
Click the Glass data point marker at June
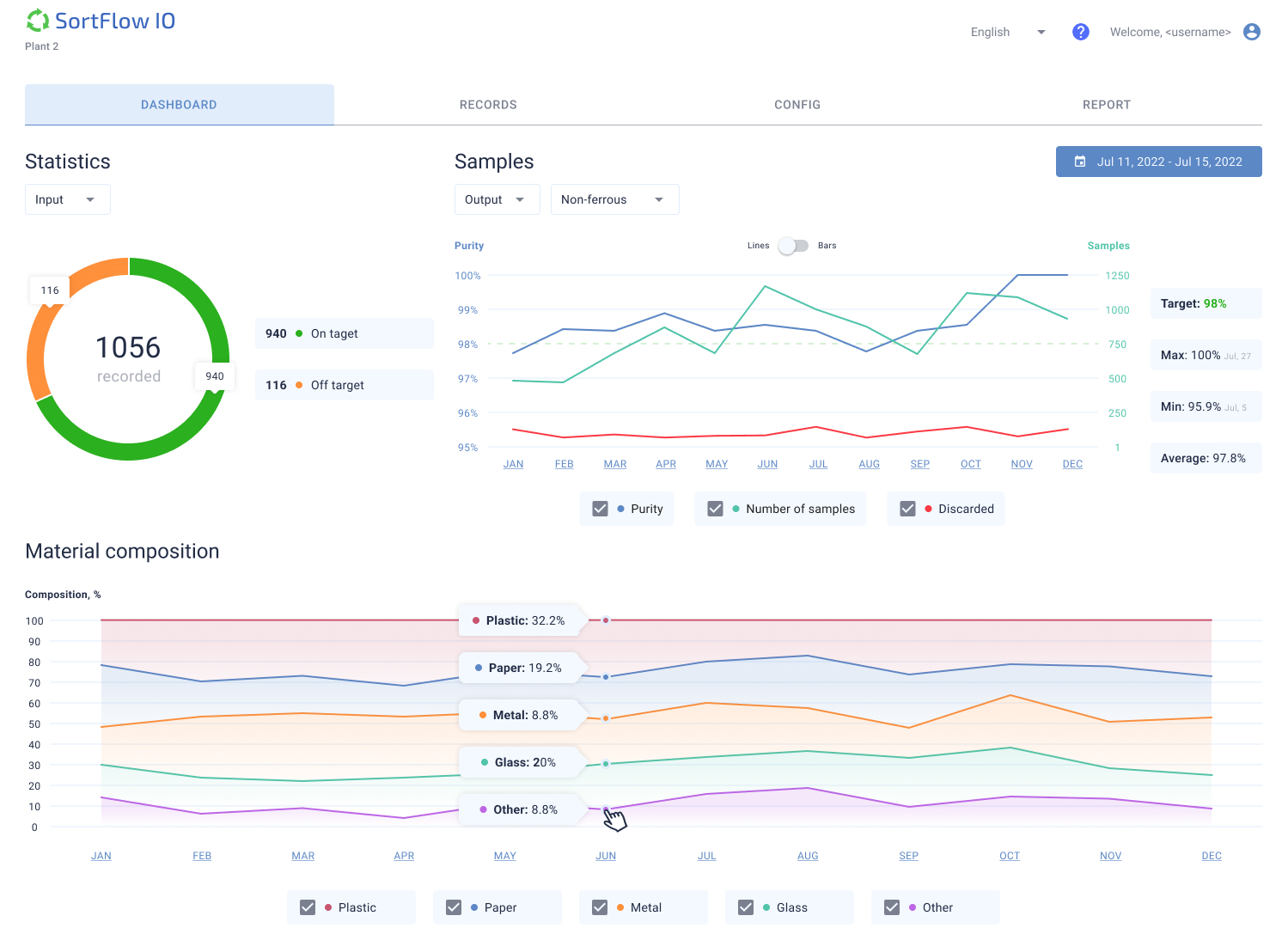tap(606, 763)
